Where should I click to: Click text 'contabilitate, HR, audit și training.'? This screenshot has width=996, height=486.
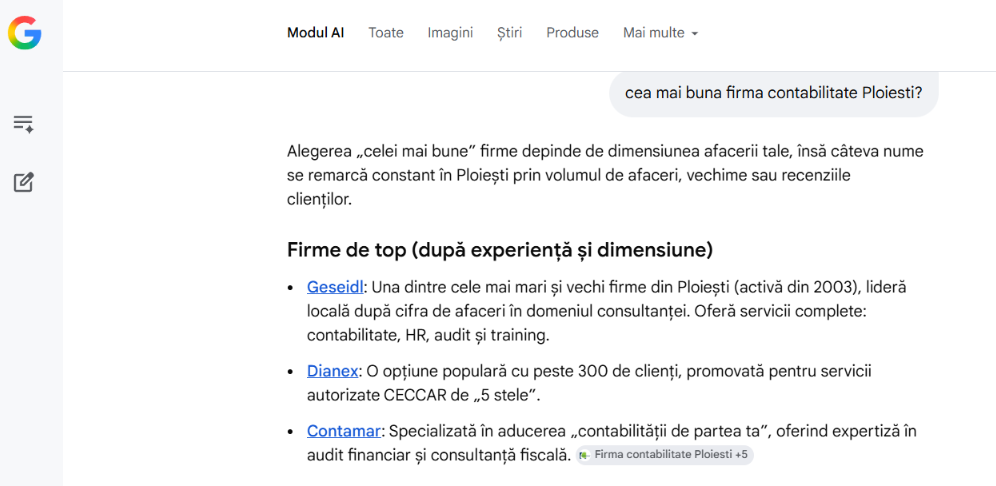pyautogui.click(x=428, y=335)
